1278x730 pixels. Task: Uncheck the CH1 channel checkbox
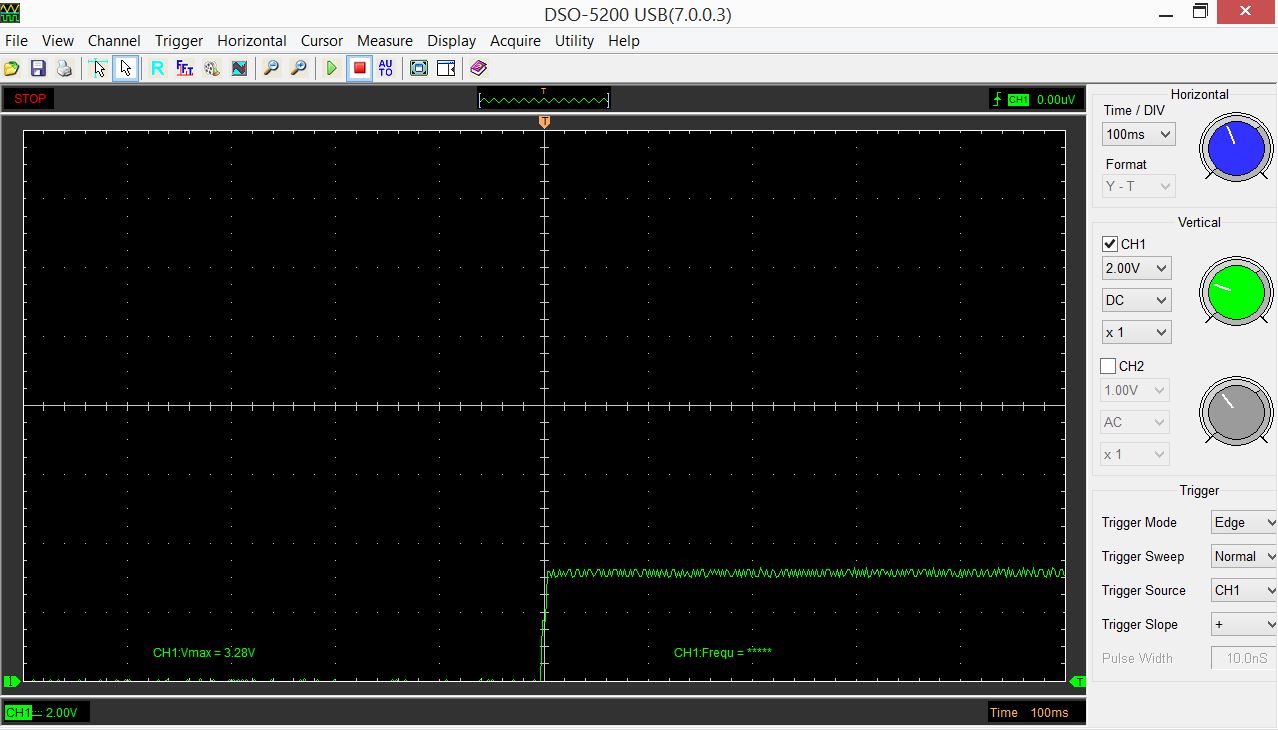coord(1110,244)
